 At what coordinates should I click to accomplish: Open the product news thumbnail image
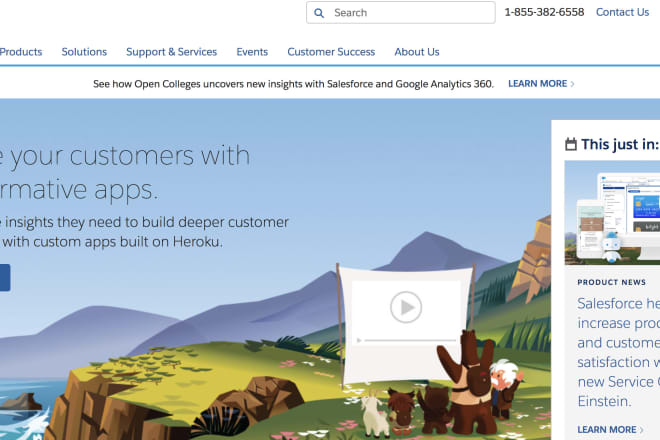pos(612,213)
